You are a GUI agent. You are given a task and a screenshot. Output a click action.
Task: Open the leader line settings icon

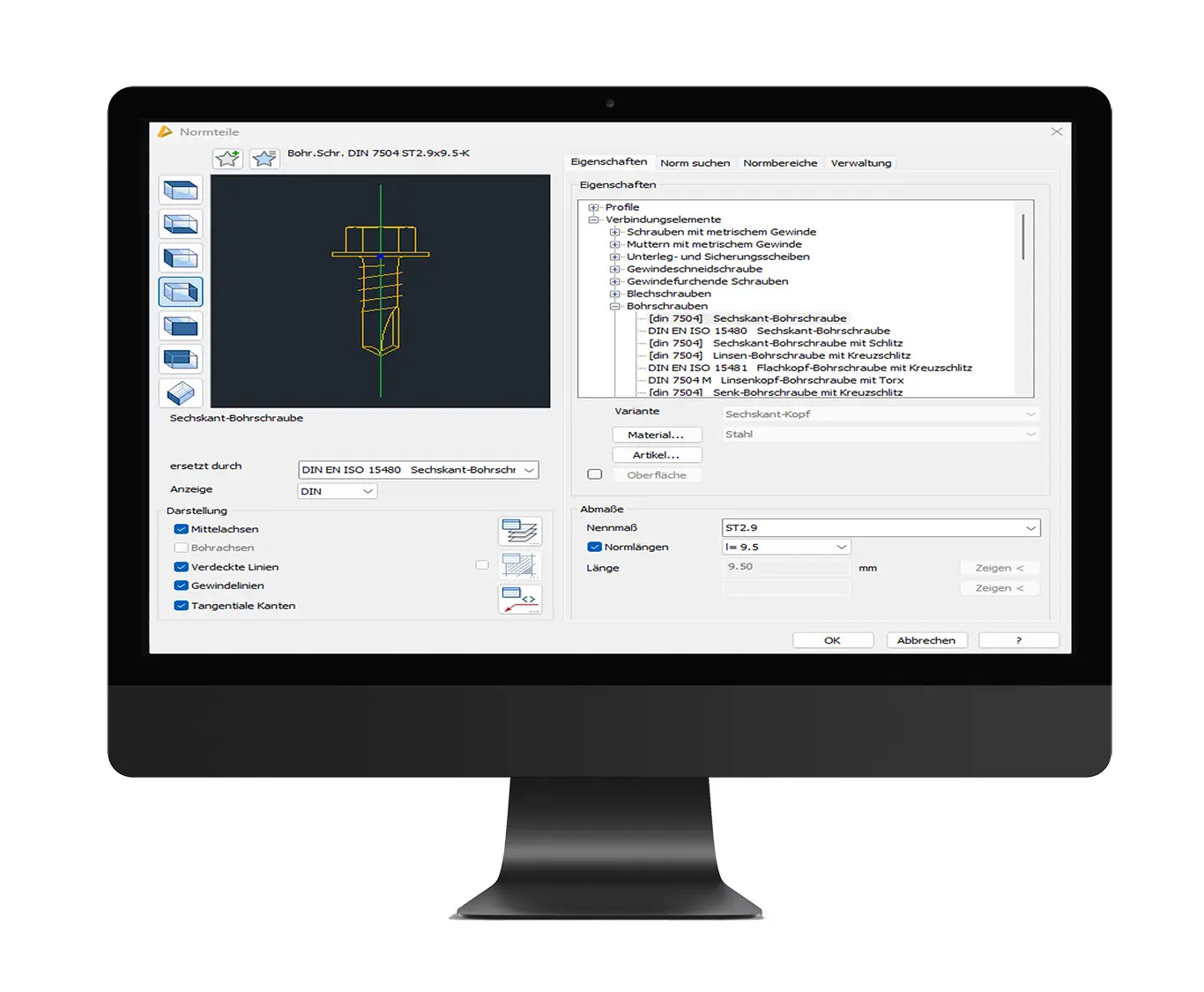(520, 600)
